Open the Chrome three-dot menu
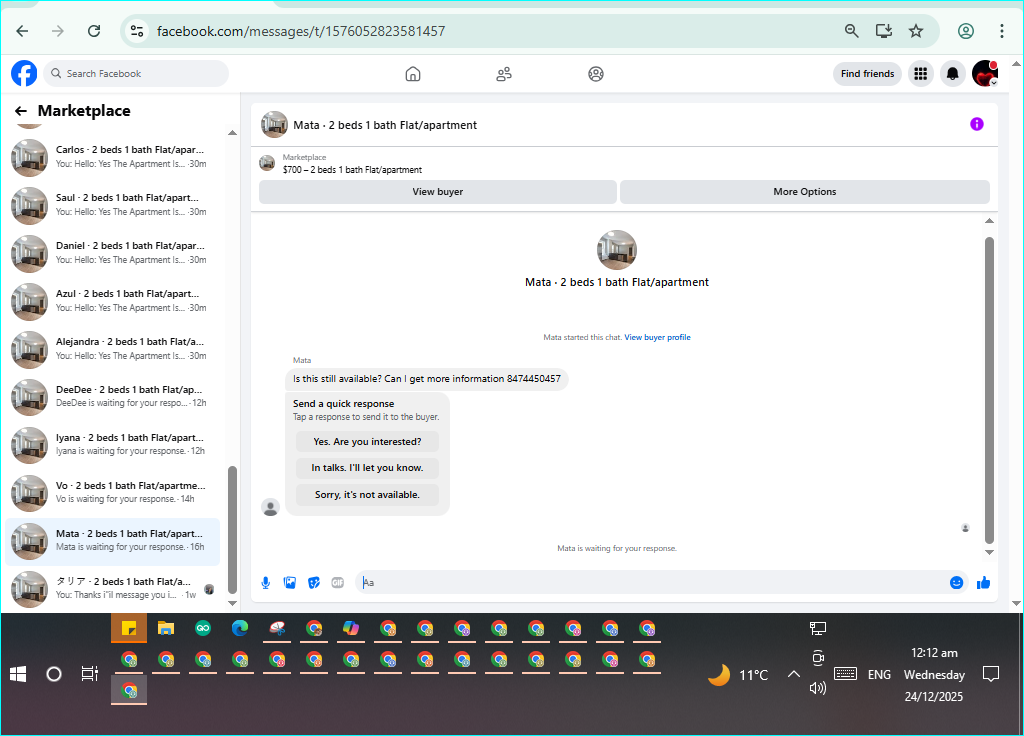This screenshot has width=1024, height=736. click(1001, 31)
